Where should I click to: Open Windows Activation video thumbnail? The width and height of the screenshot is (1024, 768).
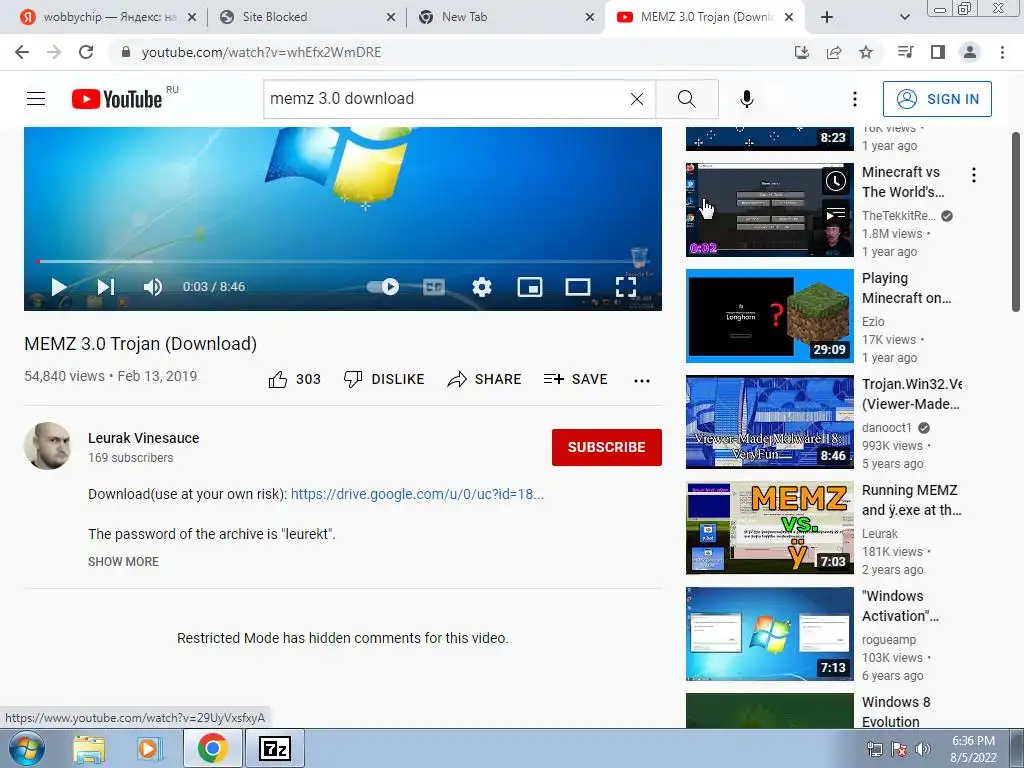pos(770,633)
